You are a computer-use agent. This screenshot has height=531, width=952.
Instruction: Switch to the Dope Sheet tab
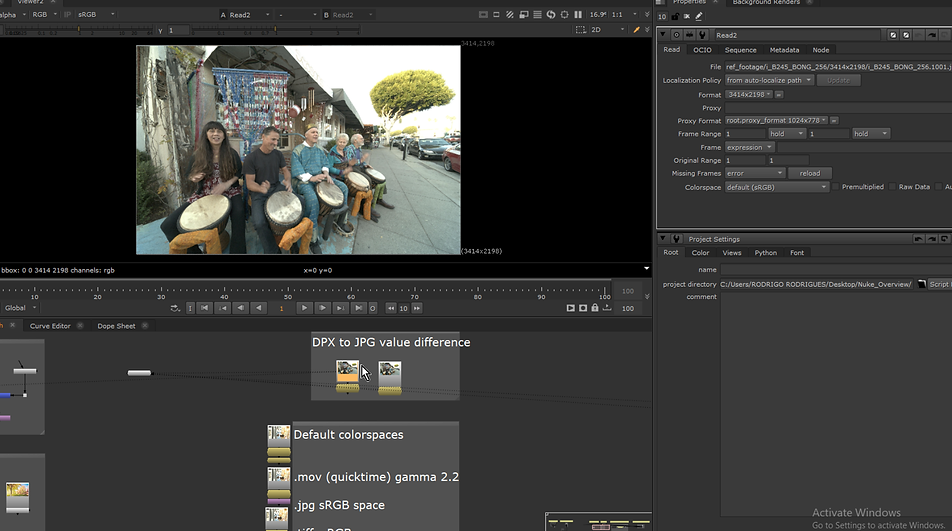[116, 326]
